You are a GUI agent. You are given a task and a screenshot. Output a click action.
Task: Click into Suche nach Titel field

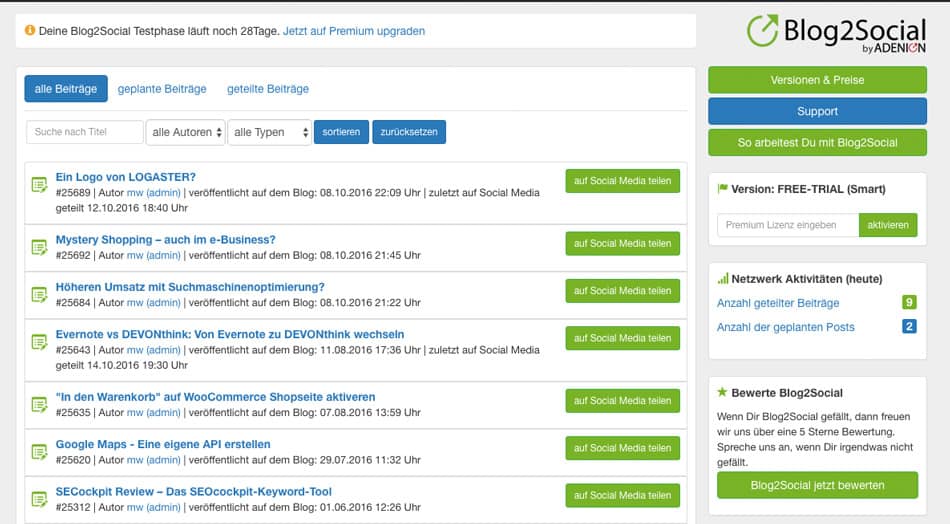point(85,132)
